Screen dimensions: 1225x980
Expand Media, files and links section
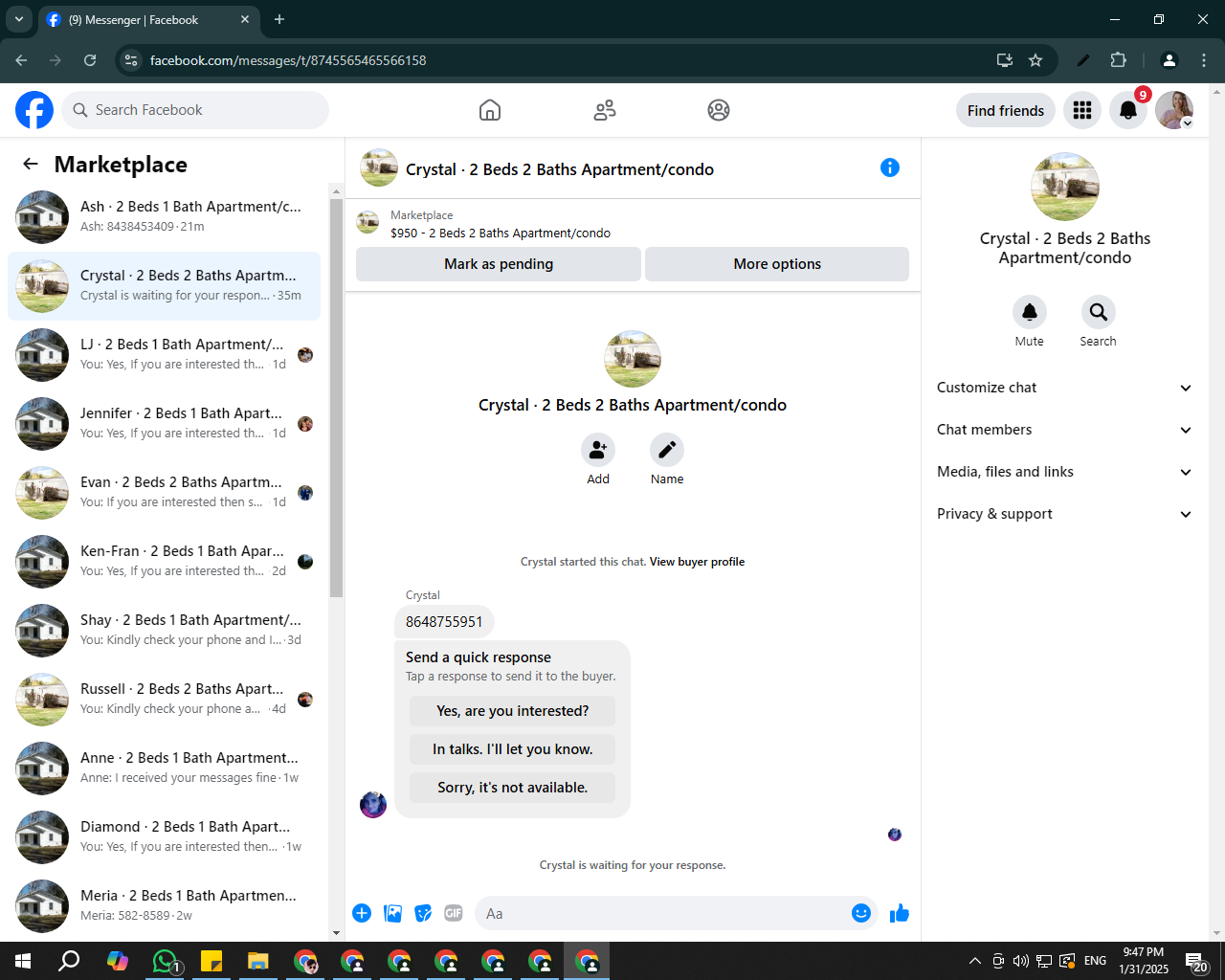click(x=1064, y=472)
